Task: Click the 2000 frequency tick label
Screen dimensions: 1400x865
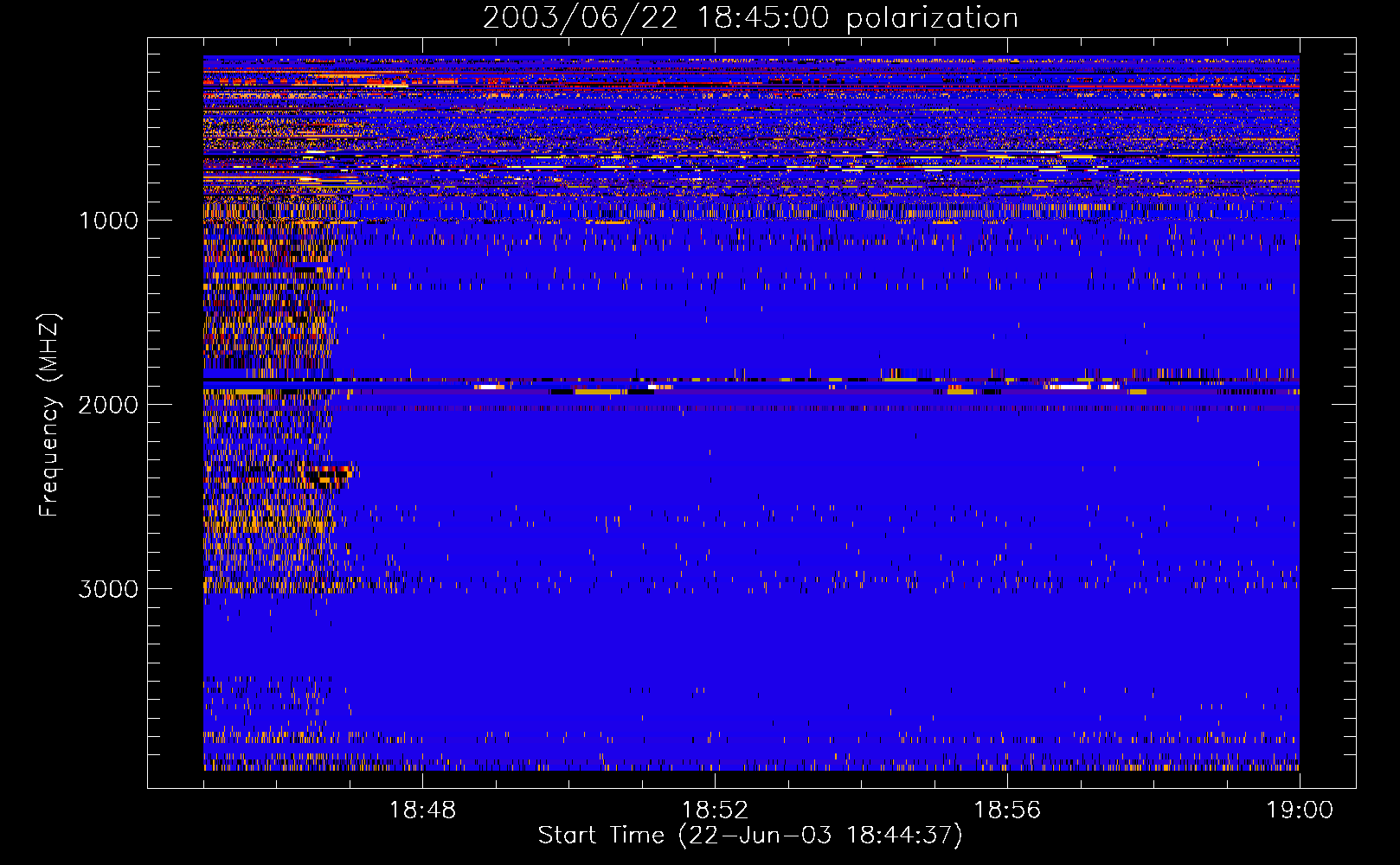Action: (x=108, y=405)
